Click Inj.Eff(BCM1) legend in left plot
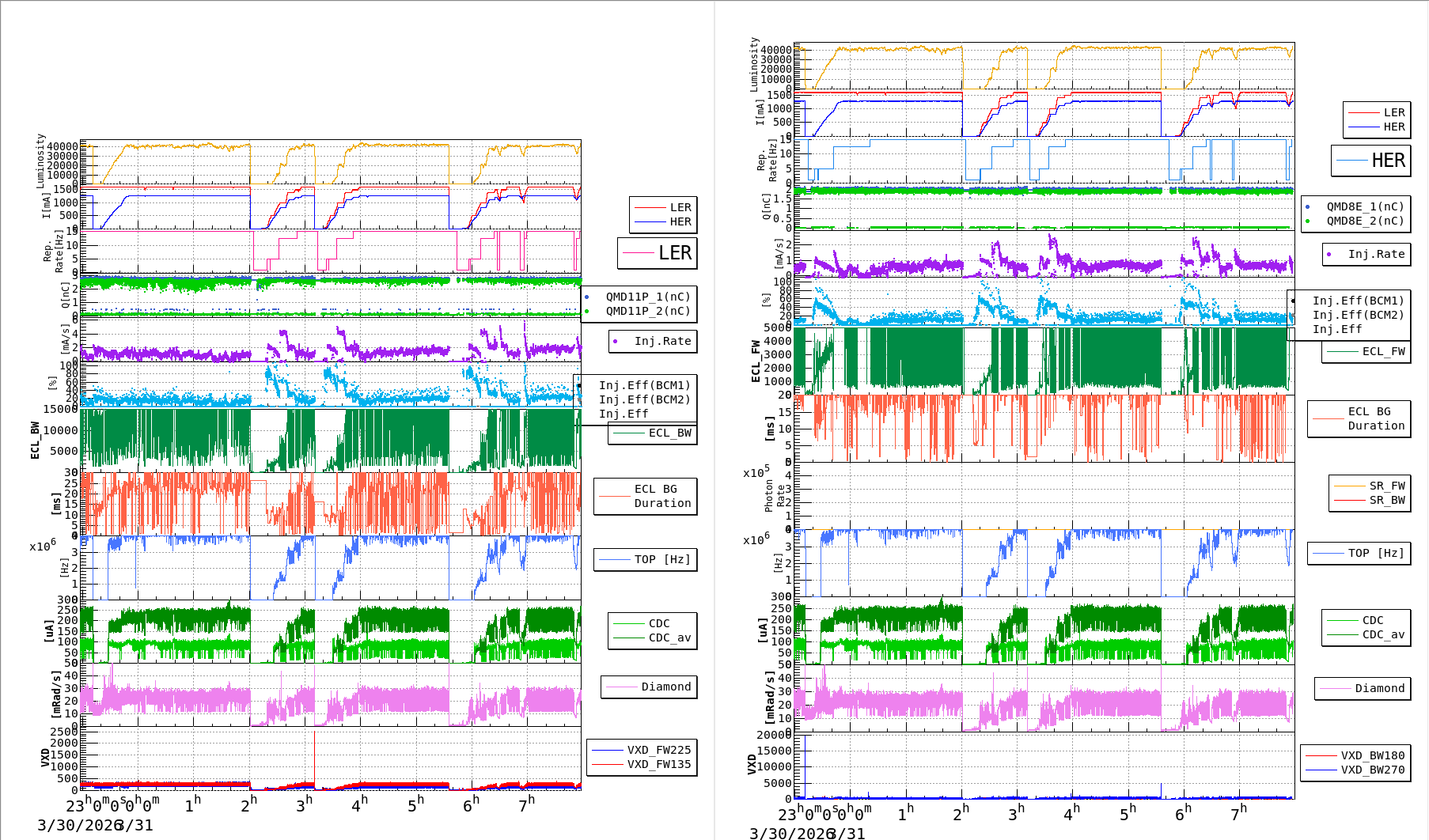1429x840 pixels. coord(644,385)
